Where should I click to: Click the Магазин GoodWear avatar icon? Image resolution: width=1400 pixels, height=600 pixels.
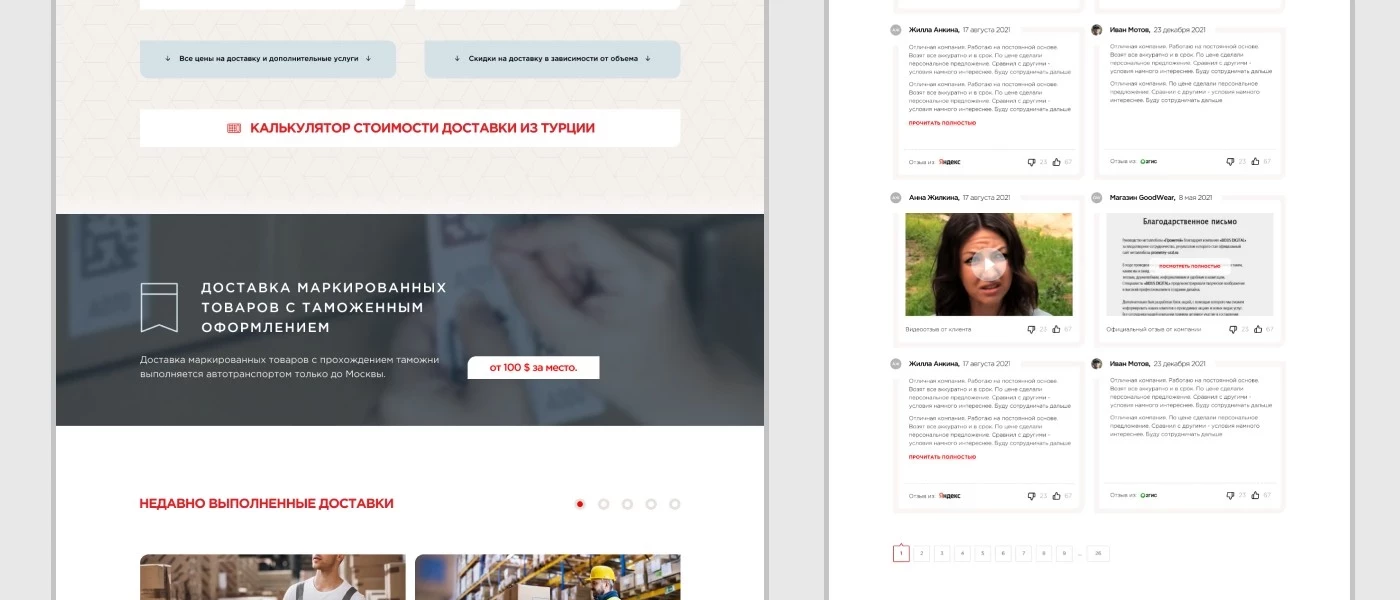coord(1096,197)
